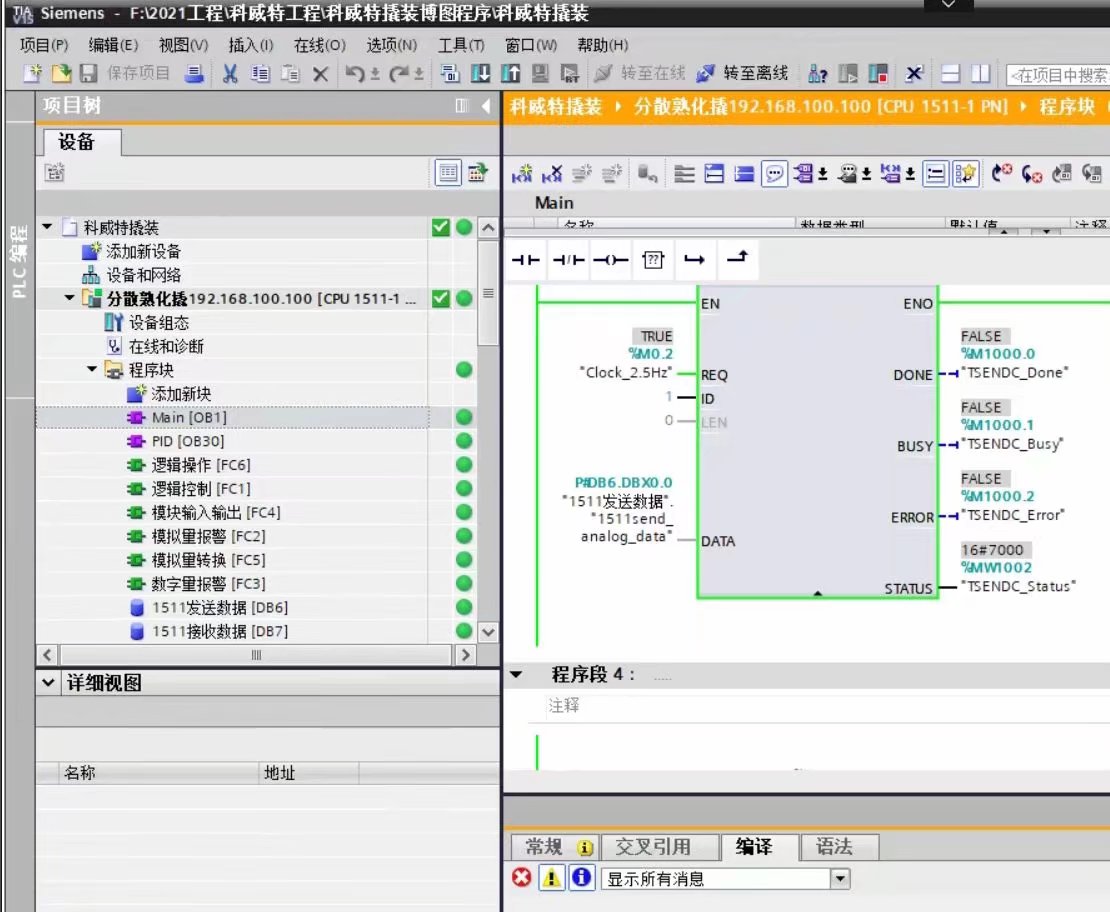The height and width of the screenshot is (912, 1110).
Task: Open the 在线(O) menu
Action: [x=319, y=45]
